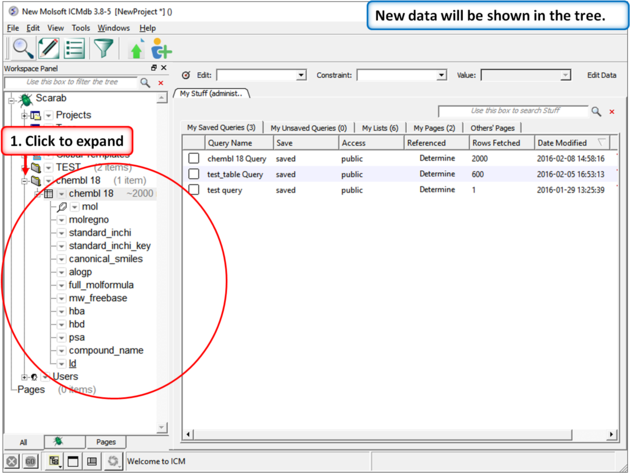Open the Edit dropdown combo box
This screenshot has height=473, width=630.
[261, 75]
